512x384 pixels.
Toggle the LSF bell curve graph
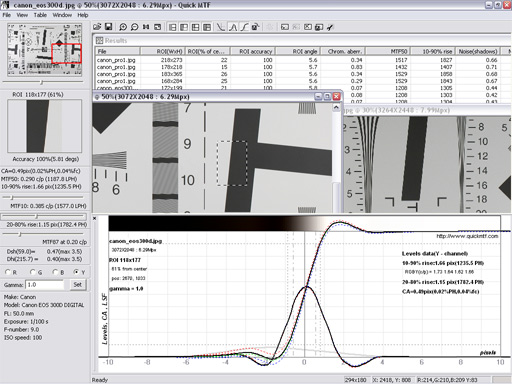point(233,27)
